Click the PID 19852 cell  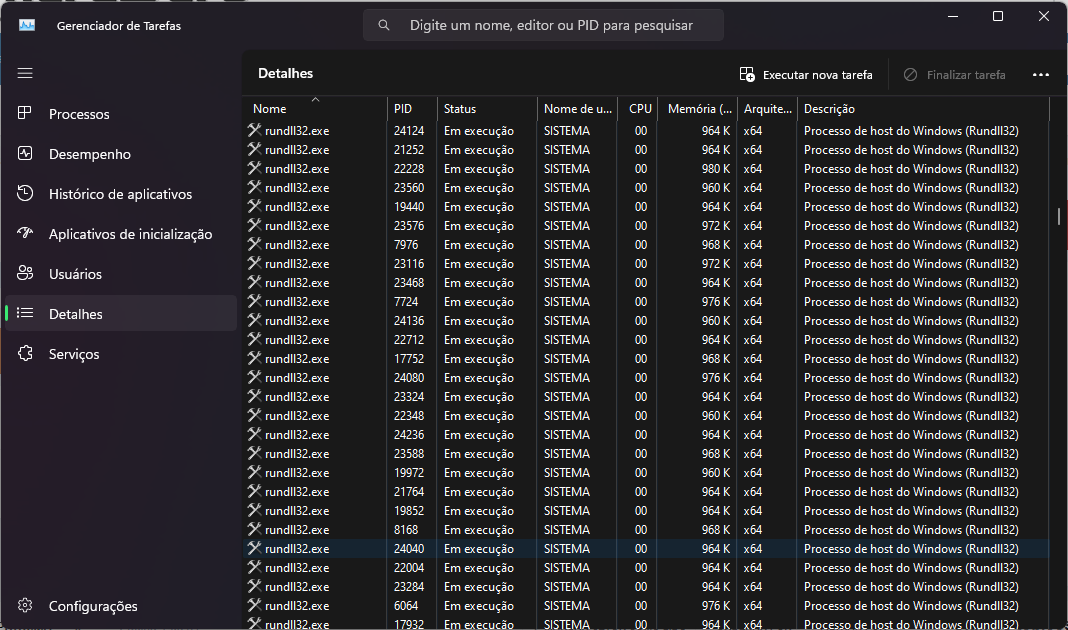[x=409, y=510]
